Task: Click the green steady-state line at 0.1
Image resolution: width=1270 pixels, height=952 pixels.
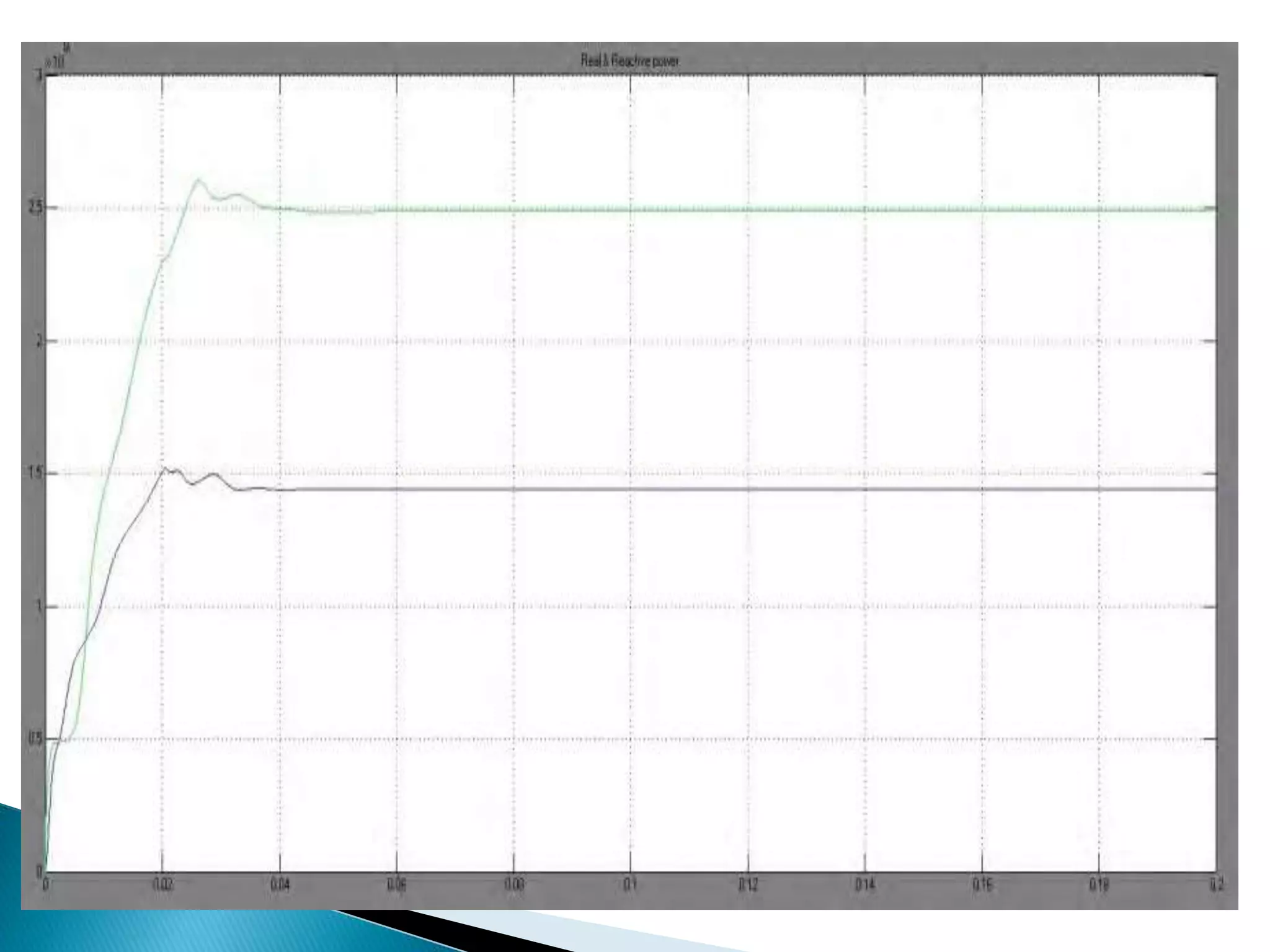Action: (631, 209)
